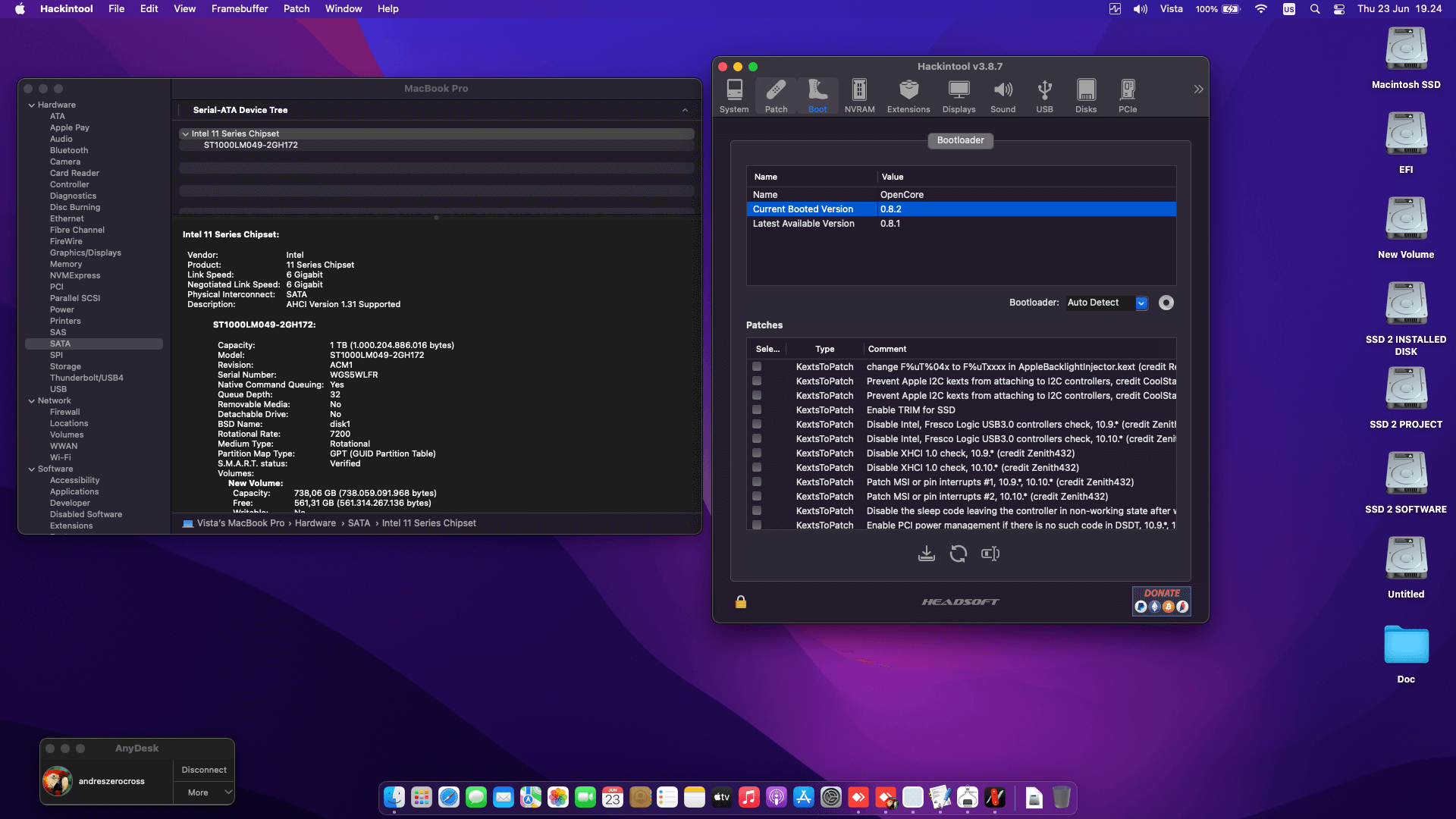This screenshot has height=819, width=1456.
Task: Open SSD 2 PROJECT drive on desktop
Action: (x=1406, y=398)
